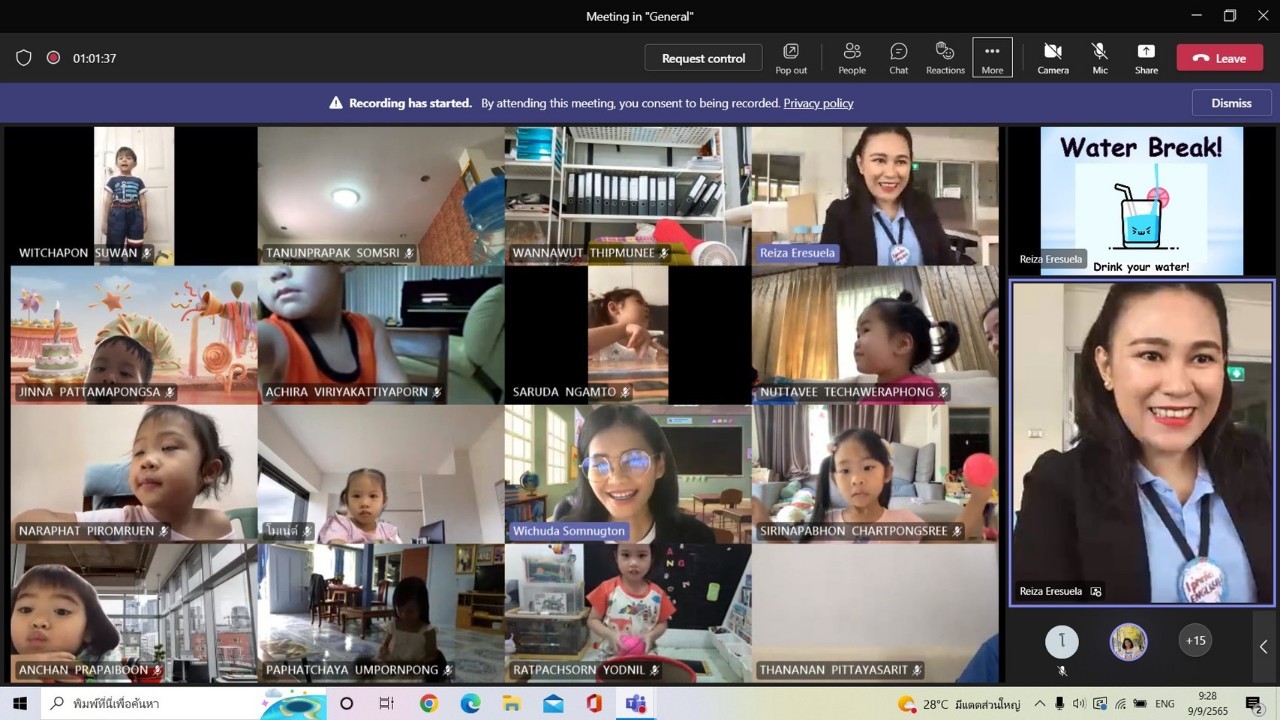The height and width of the screenshot is (720, 1280).
Task: Click the system tray microphone icon
Action: click(x=1060, y=704)
